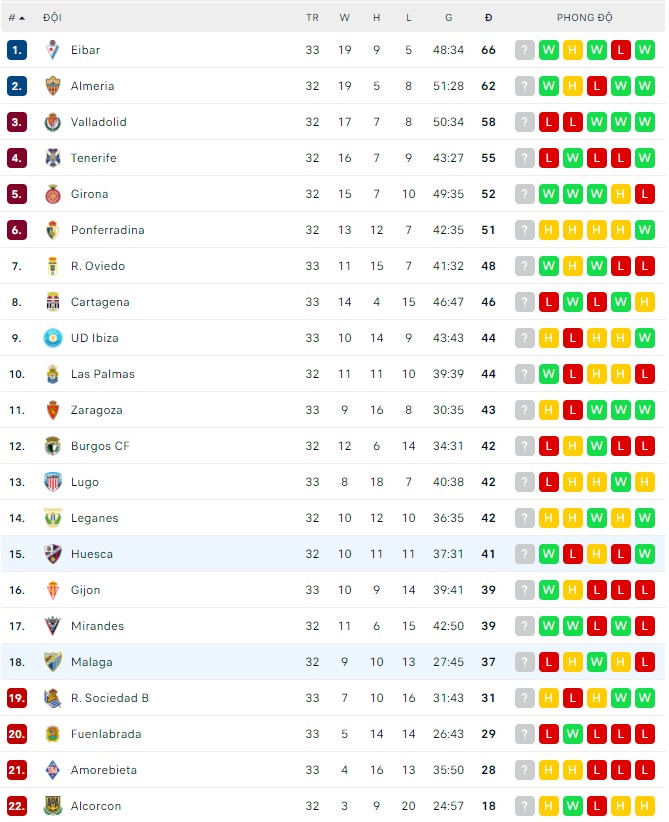669x822 pixels.
Task: Click the Eibar club crest
Action: pyautogui.click(x=52, y=50)
